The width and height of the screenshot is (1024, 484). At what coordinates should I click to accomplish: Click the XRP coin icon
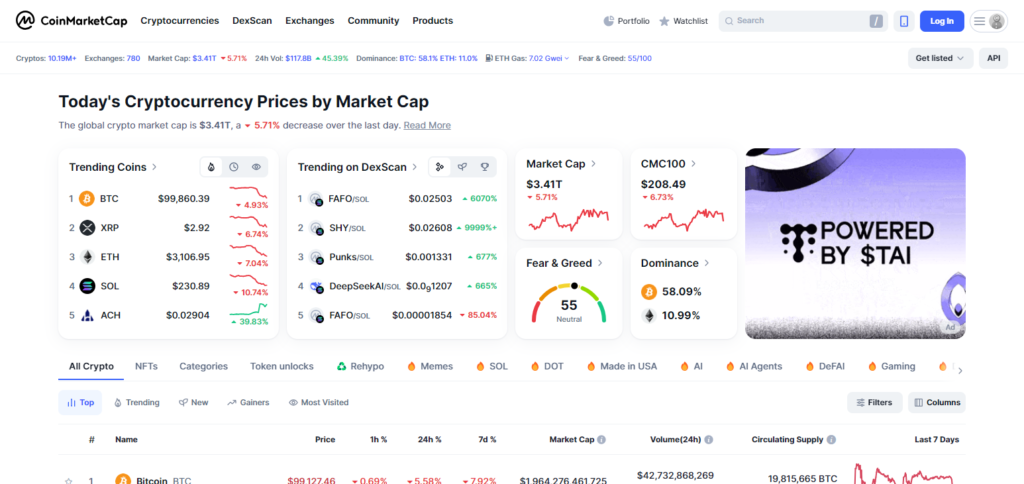click(87, 228)
